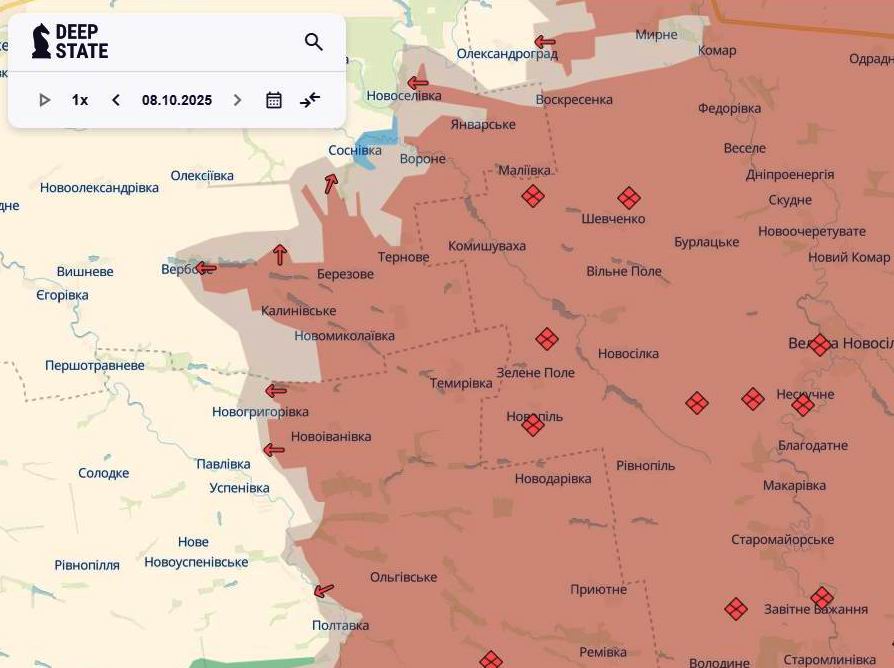Click the clash marker near Novopil
The image size is (894, 668).
point(532,424)
